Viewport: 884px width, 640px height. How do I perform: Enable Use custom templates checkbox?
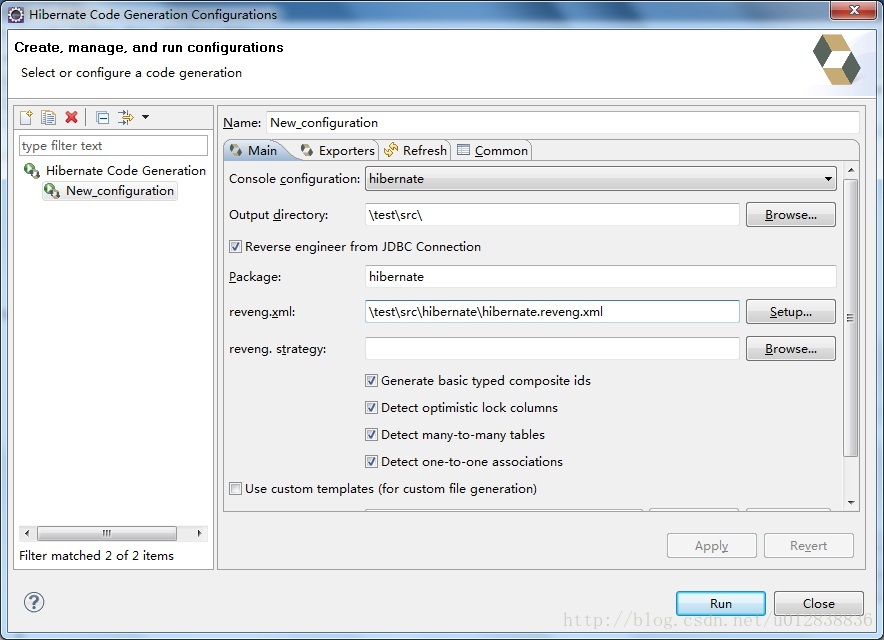[x=236, y=489]
